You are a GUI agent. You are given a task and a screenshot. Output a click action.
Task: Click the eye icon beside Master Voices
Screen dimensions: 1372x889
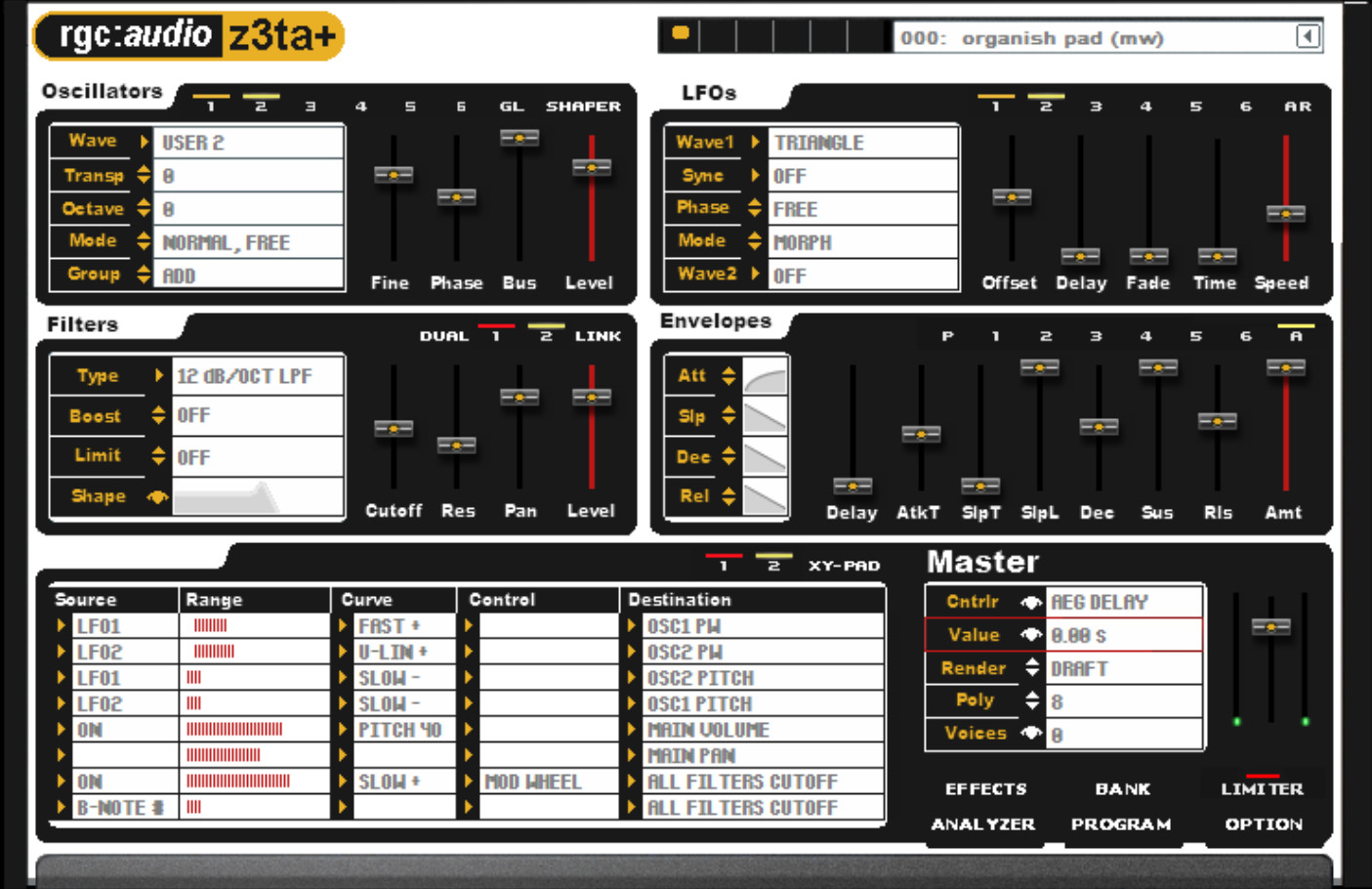coord(1031,733)
